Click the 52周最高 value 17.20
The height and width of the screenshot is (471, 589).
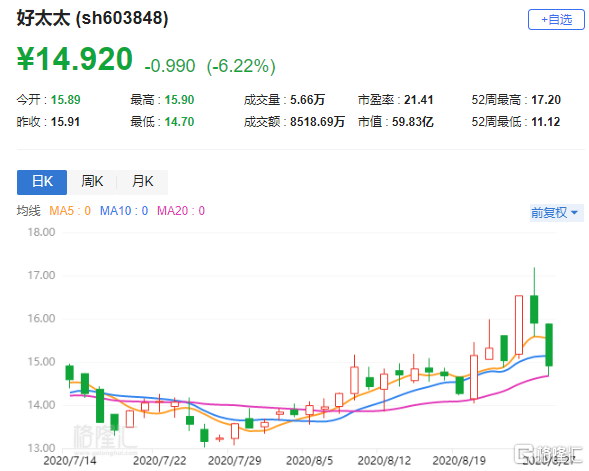pyautogui.click(x=546, y=100)
